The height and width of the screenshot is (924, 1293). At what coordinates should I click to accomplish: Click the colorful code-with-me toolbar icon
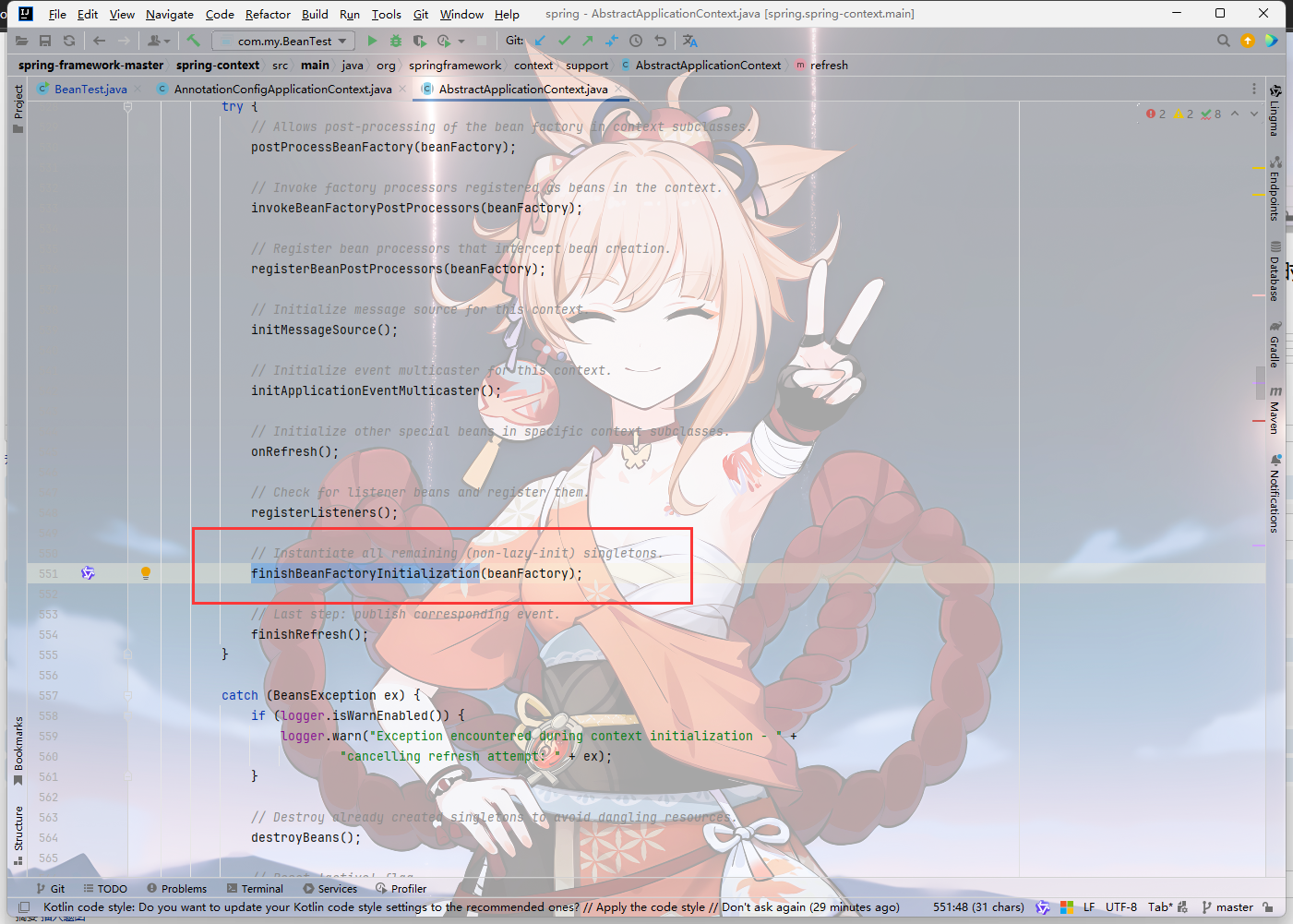click(x=1272, y=41)
